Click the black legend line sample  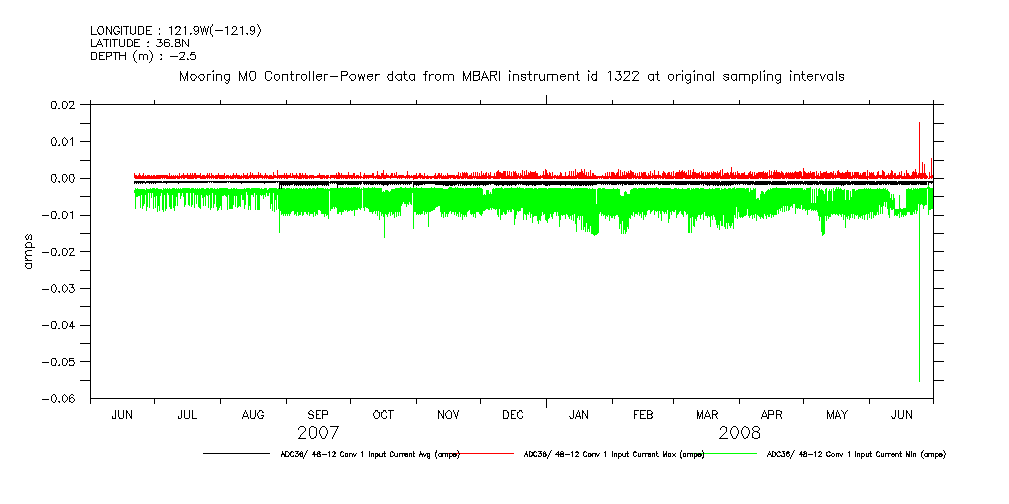pos(235,454)
